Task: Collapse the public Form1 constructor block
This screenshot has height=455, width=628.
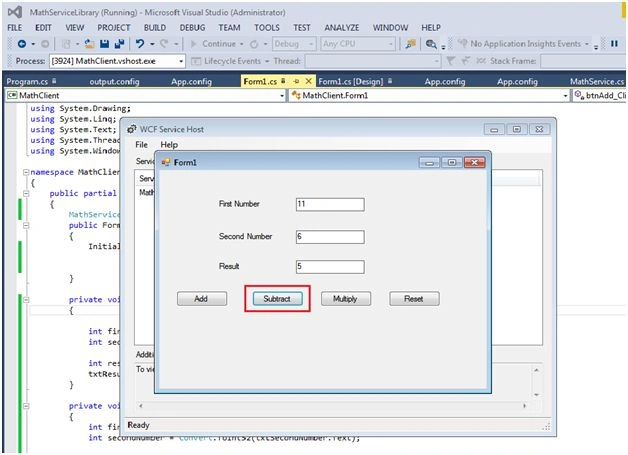Action: [x=26, y=225]
